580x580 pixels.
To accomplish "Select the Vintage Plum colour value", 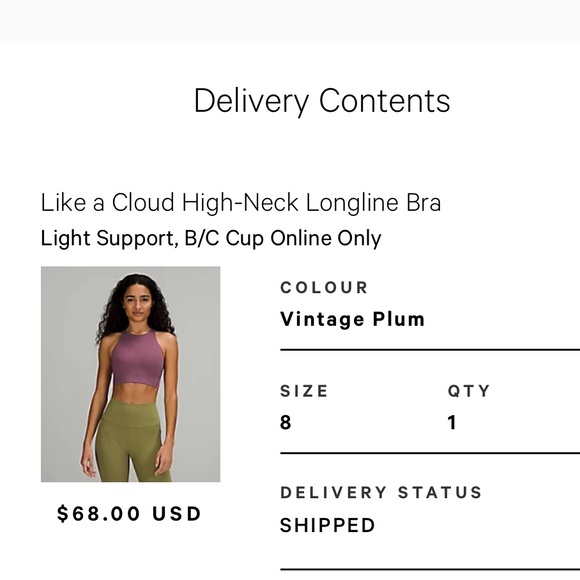I will (352, 319).
